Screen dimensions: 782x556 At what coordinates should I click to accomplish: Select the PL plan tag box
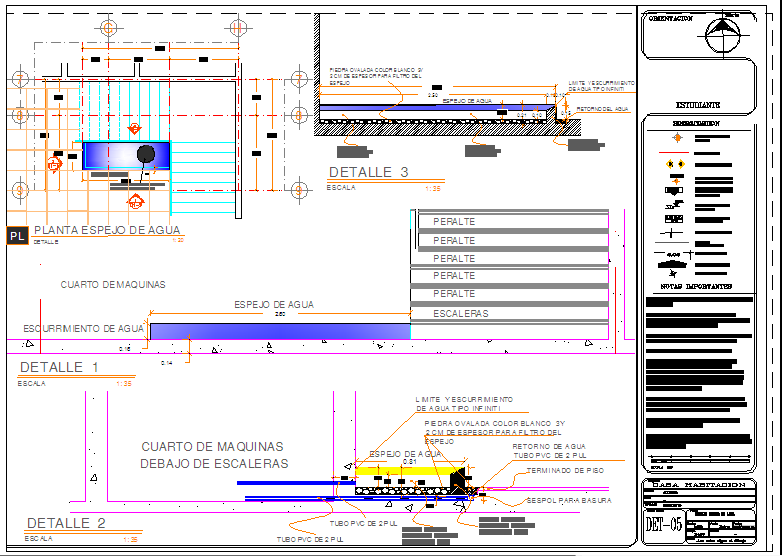[17, 236]
